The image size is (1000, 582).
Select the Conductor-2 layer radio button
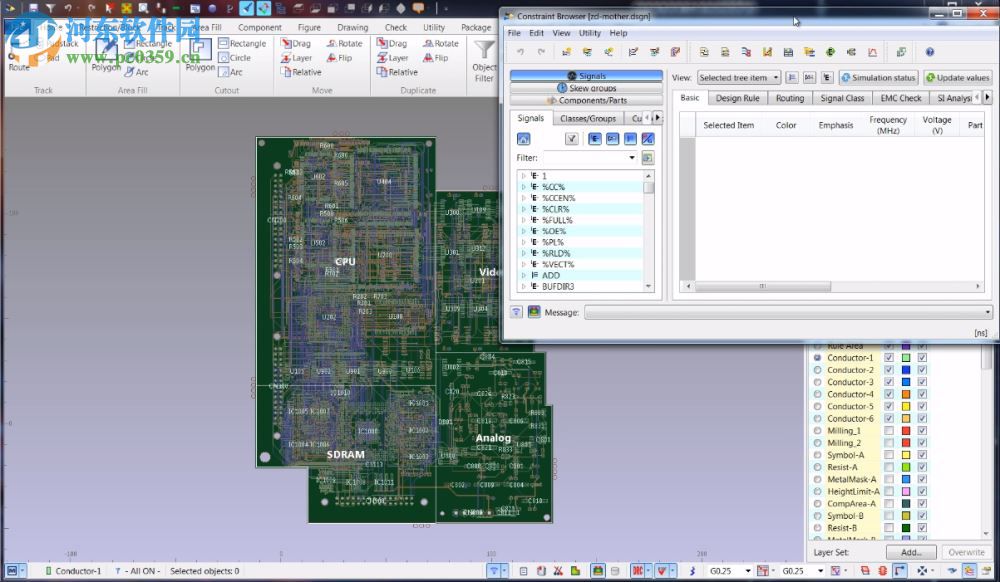(x=817, y=370)
